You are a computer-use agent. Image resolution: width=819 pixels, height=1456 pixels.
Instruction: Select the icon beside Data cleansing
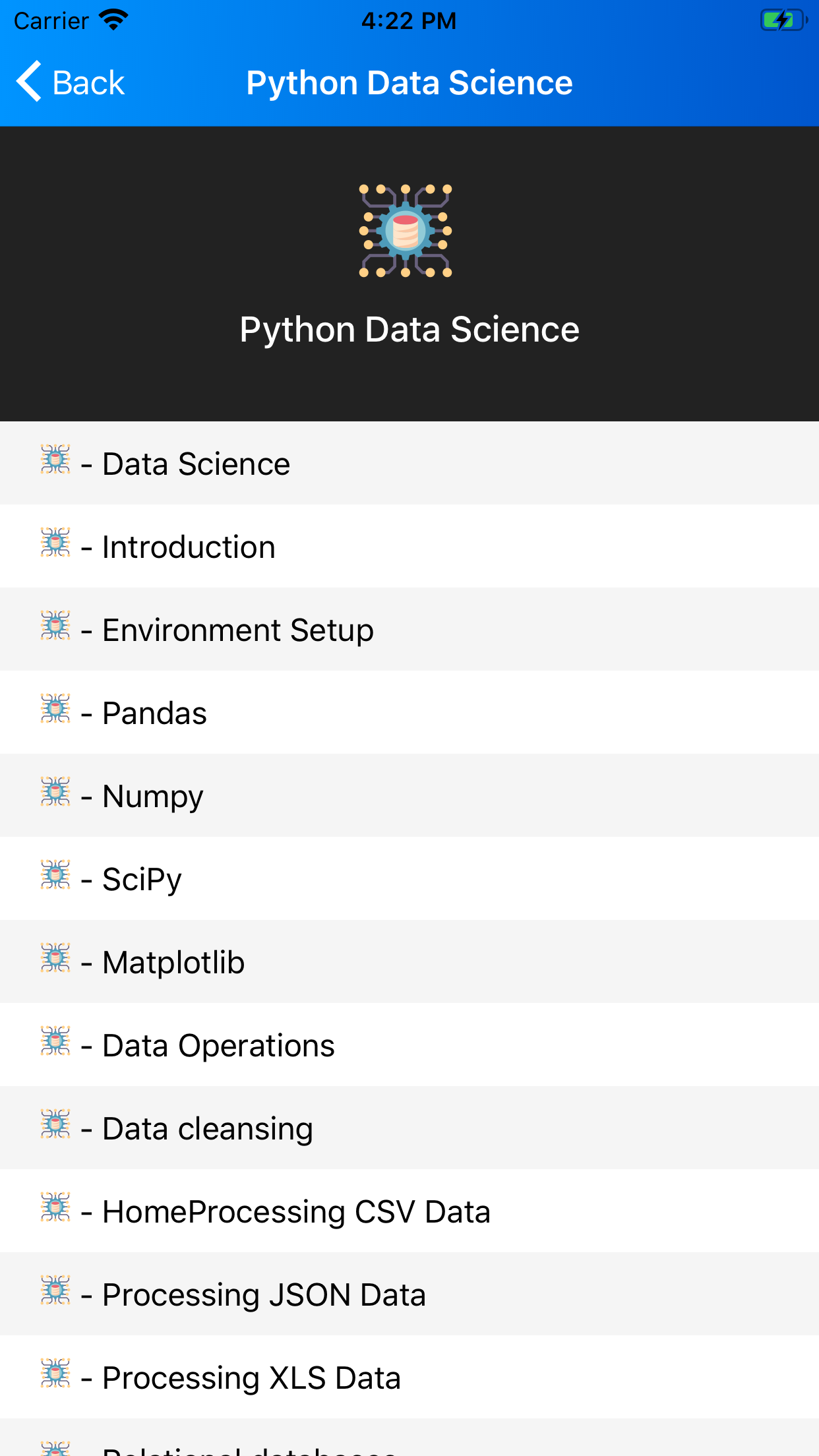point(55,1124)
